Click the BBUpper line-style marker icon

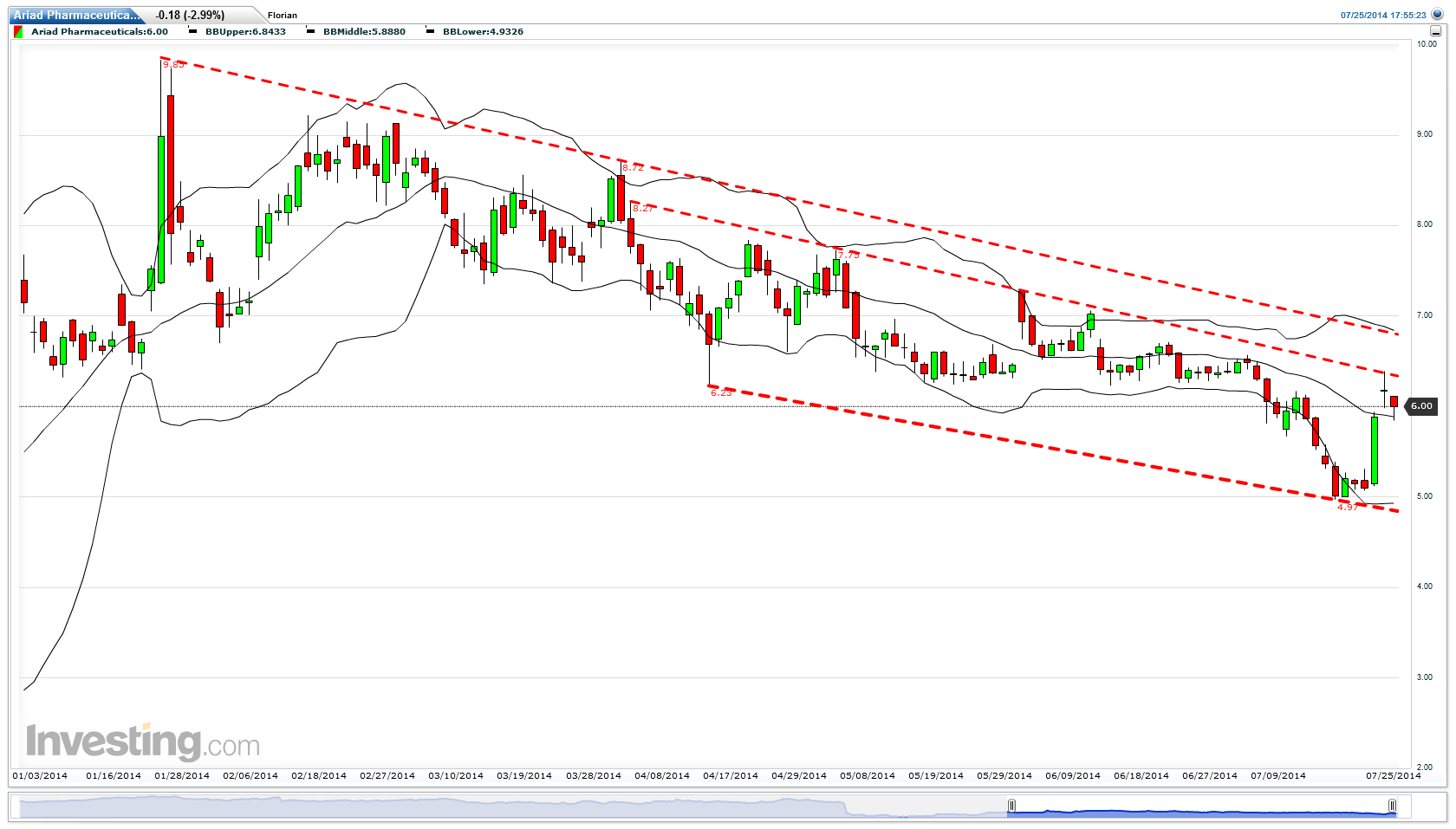point(193,31)
